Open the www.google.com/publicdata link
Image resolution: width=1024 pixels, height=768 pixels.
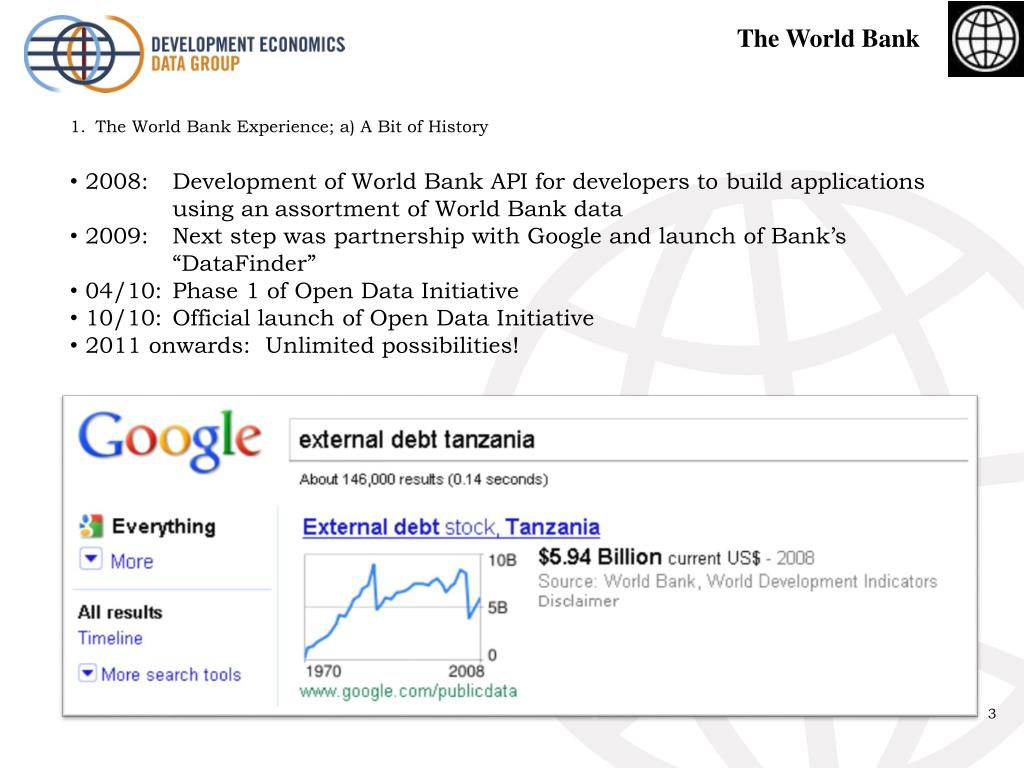click(408, 691)
